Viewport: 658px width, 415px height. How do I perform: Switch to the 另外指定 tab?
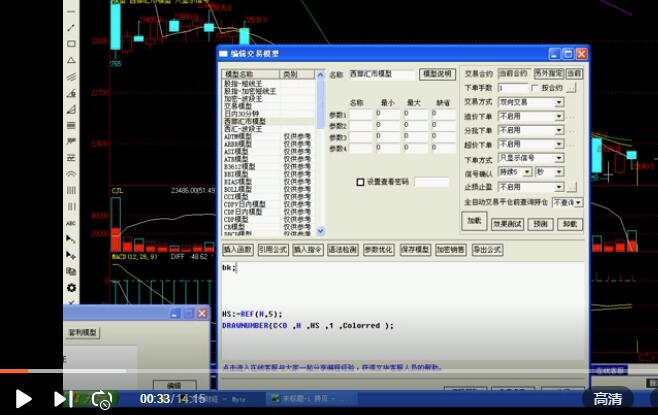548,74
